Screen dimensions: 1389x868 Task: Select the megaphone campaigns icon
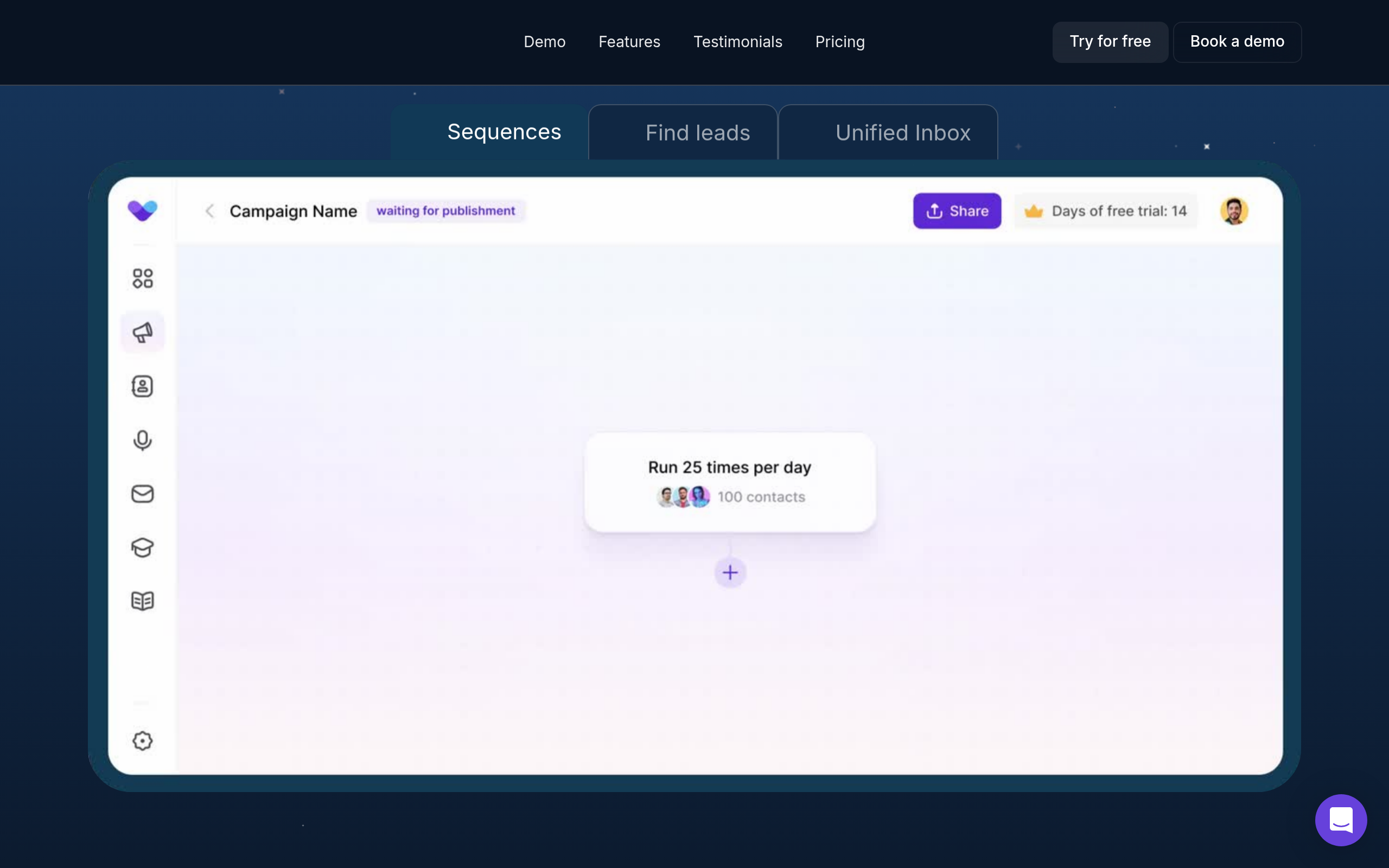(x=142, y=333)
